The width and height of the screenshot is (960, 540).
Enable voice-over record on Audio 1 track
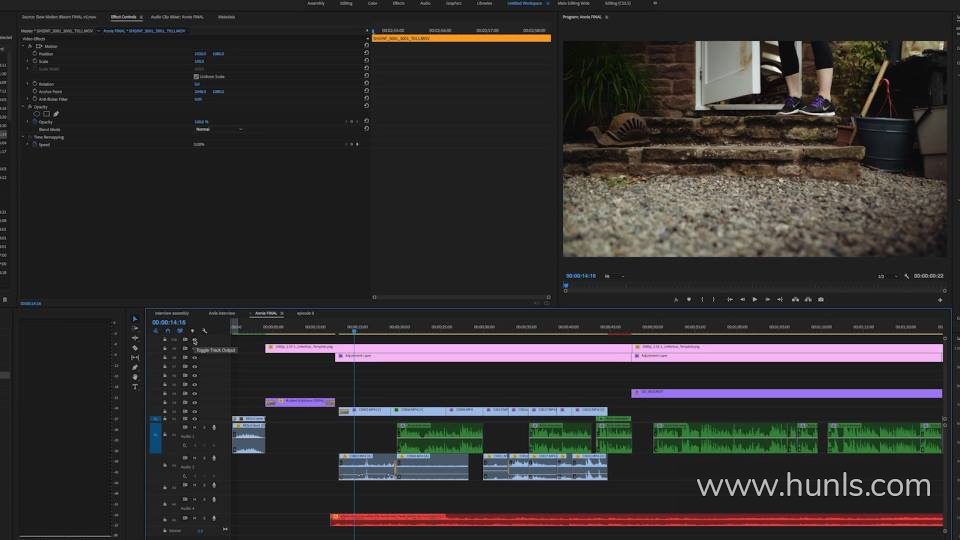point(214,427)
